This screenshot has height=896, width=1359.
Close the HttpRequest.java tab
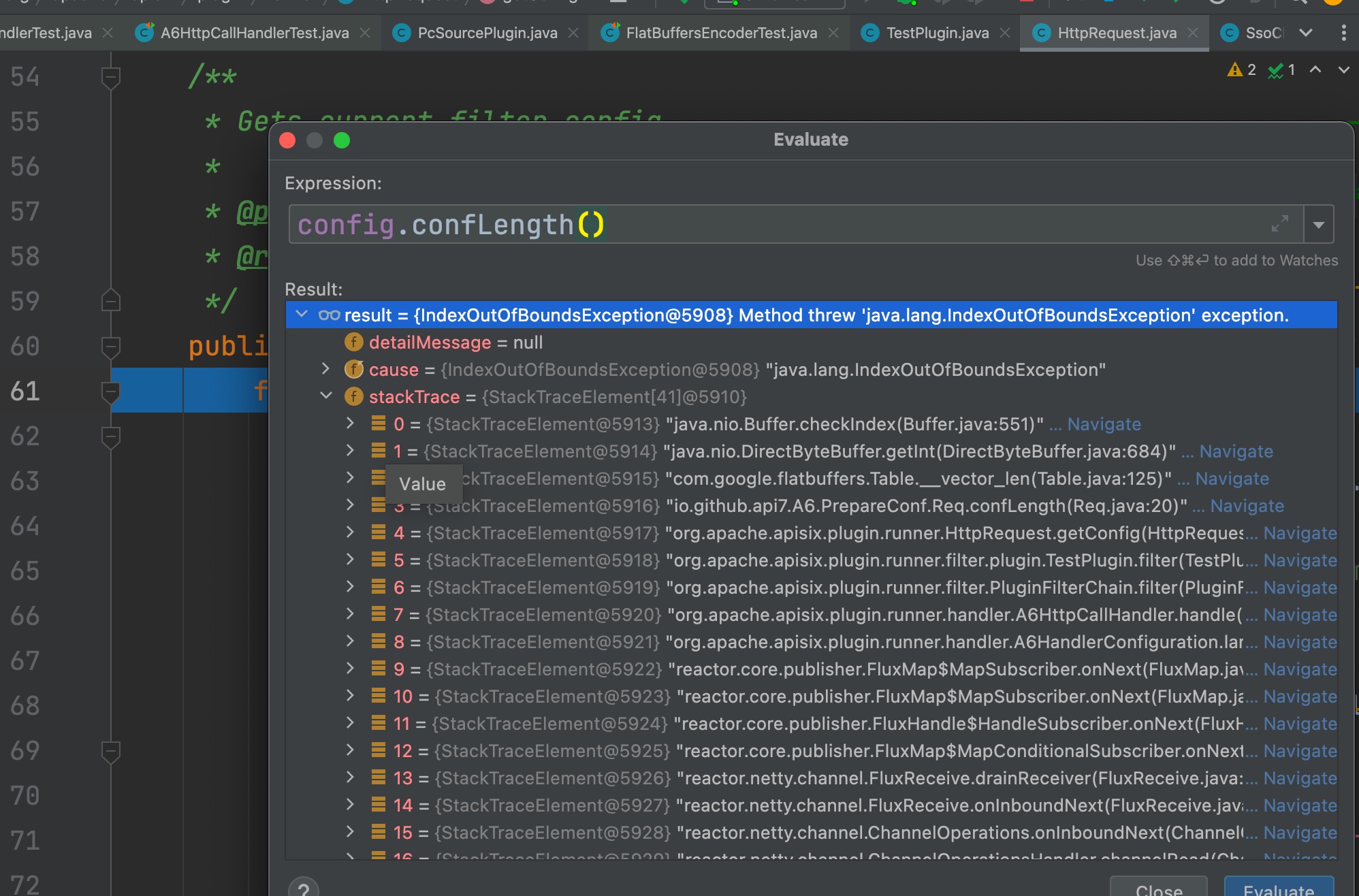tap(1193, 33)
